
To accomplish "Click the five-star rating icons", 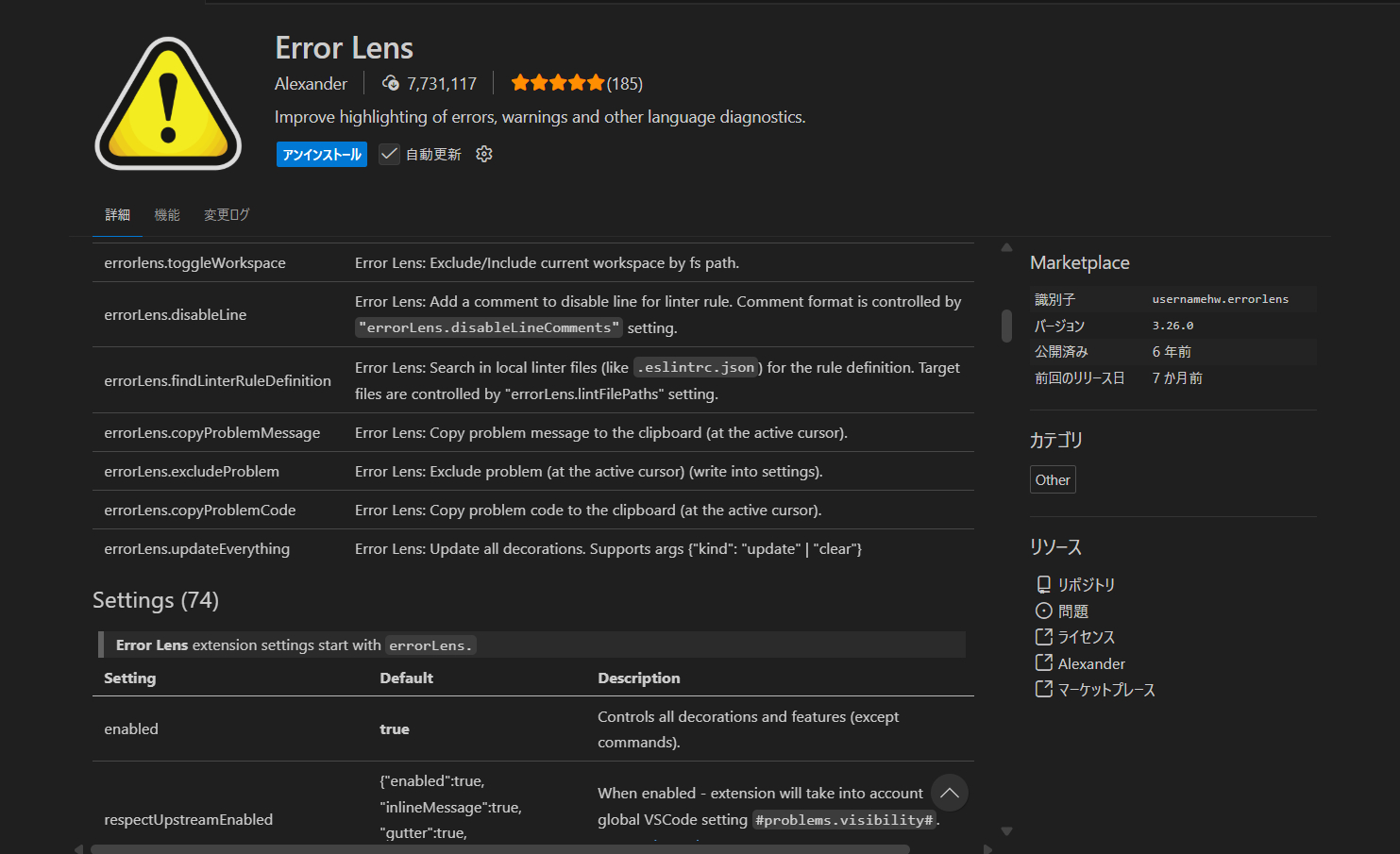I will pyautogui.click(x=557, y=83).
